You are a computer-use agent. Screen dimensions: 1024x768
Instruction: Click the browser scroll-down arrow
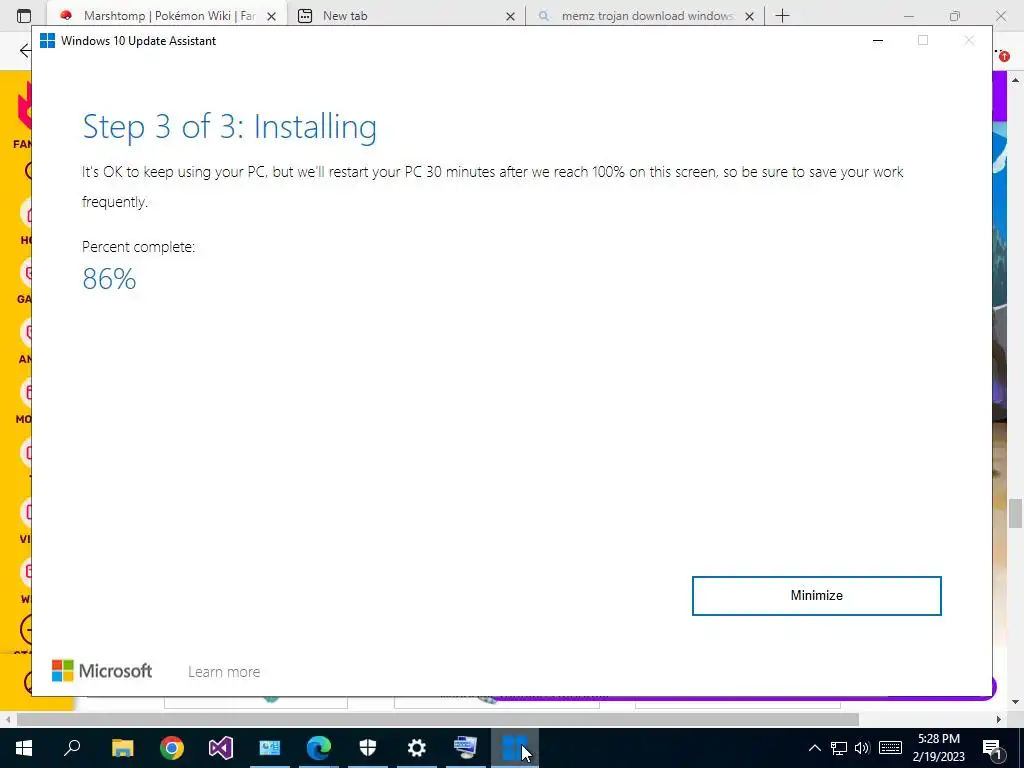click(x=1015, y=702)
